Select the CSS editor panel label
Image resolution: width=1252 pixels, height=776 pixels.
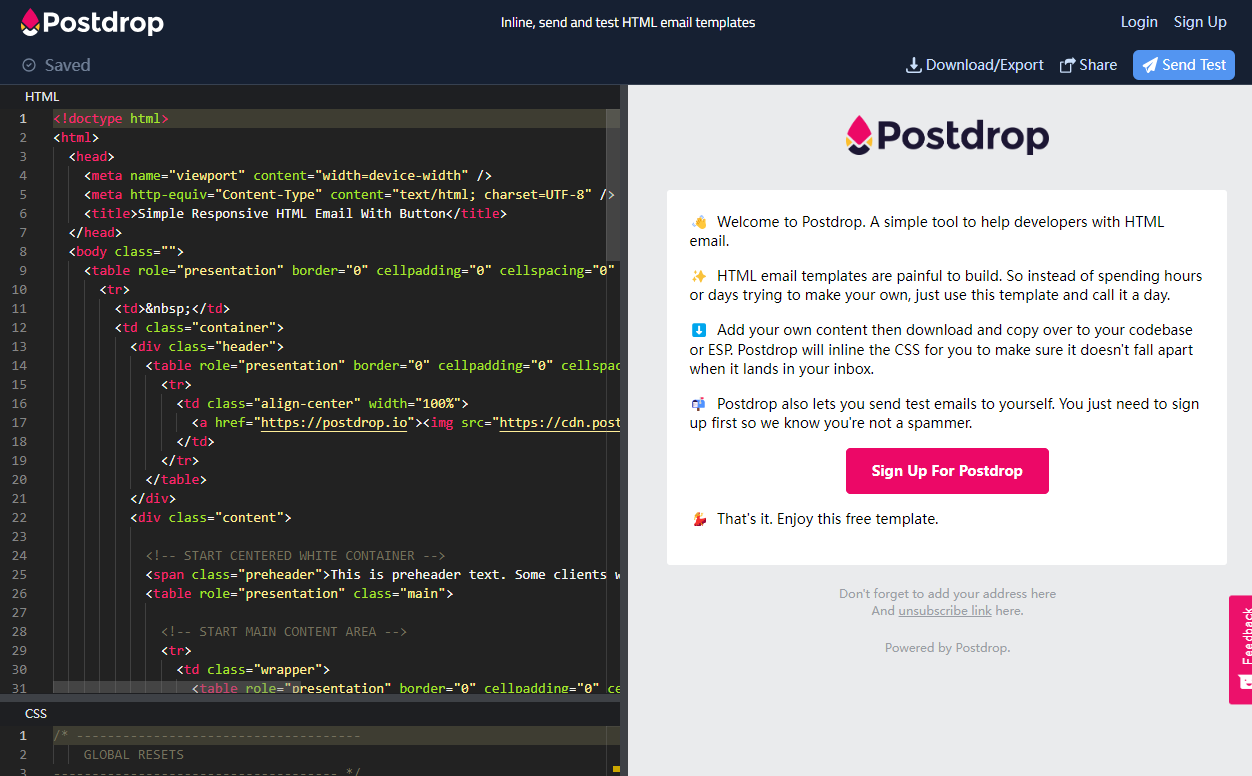tap(36, 713)
